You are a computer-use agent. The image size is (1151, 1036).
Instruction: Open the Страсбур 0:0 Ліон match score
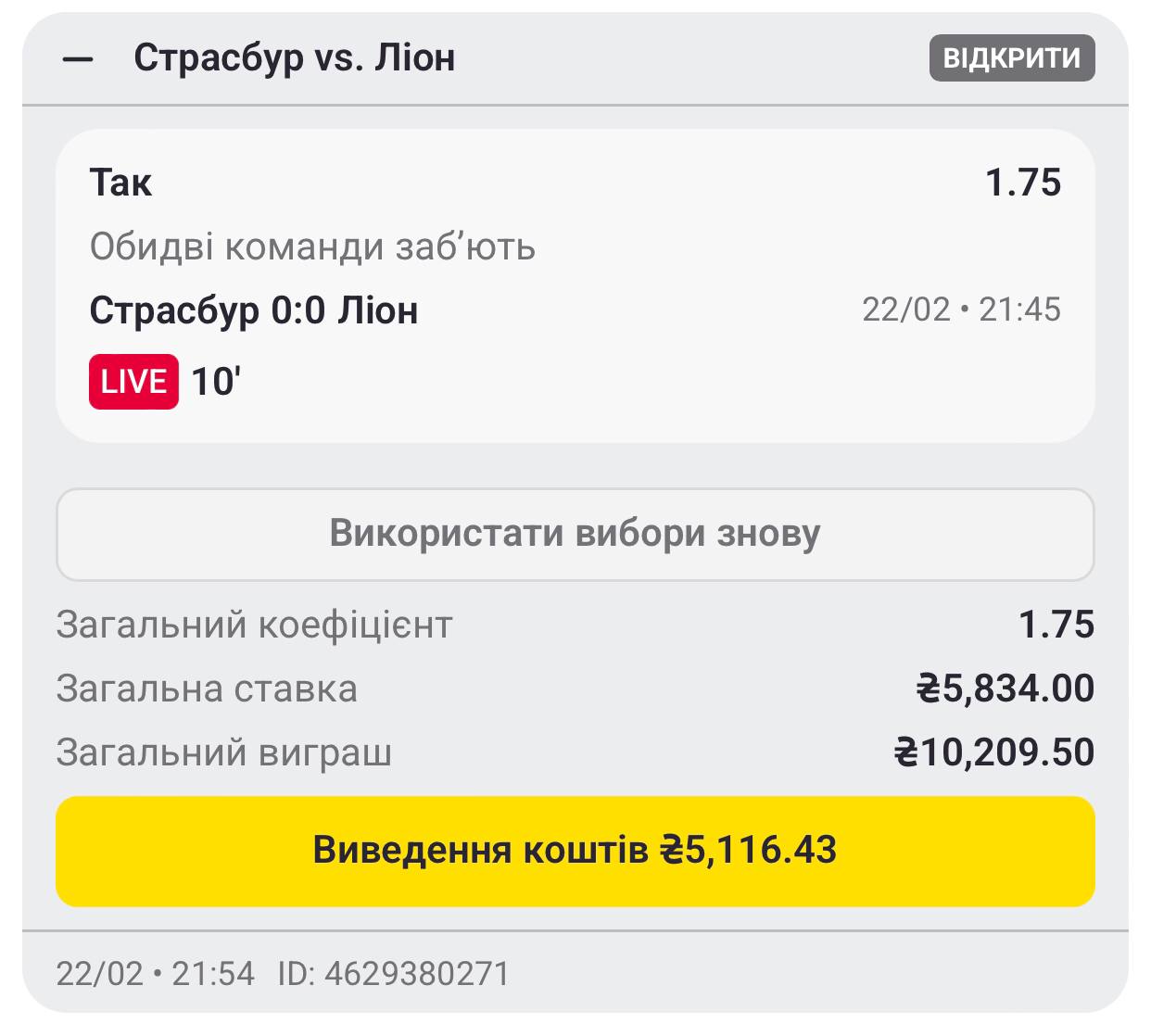253,310
